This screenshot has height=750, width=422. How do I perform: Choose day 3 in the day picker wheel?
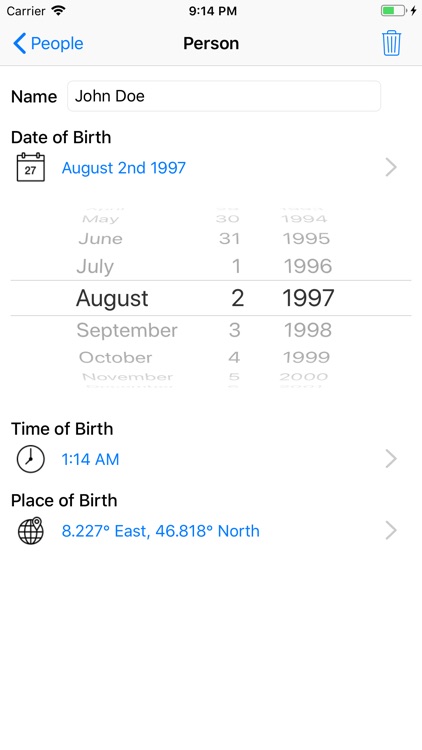(x=234, y=330)
